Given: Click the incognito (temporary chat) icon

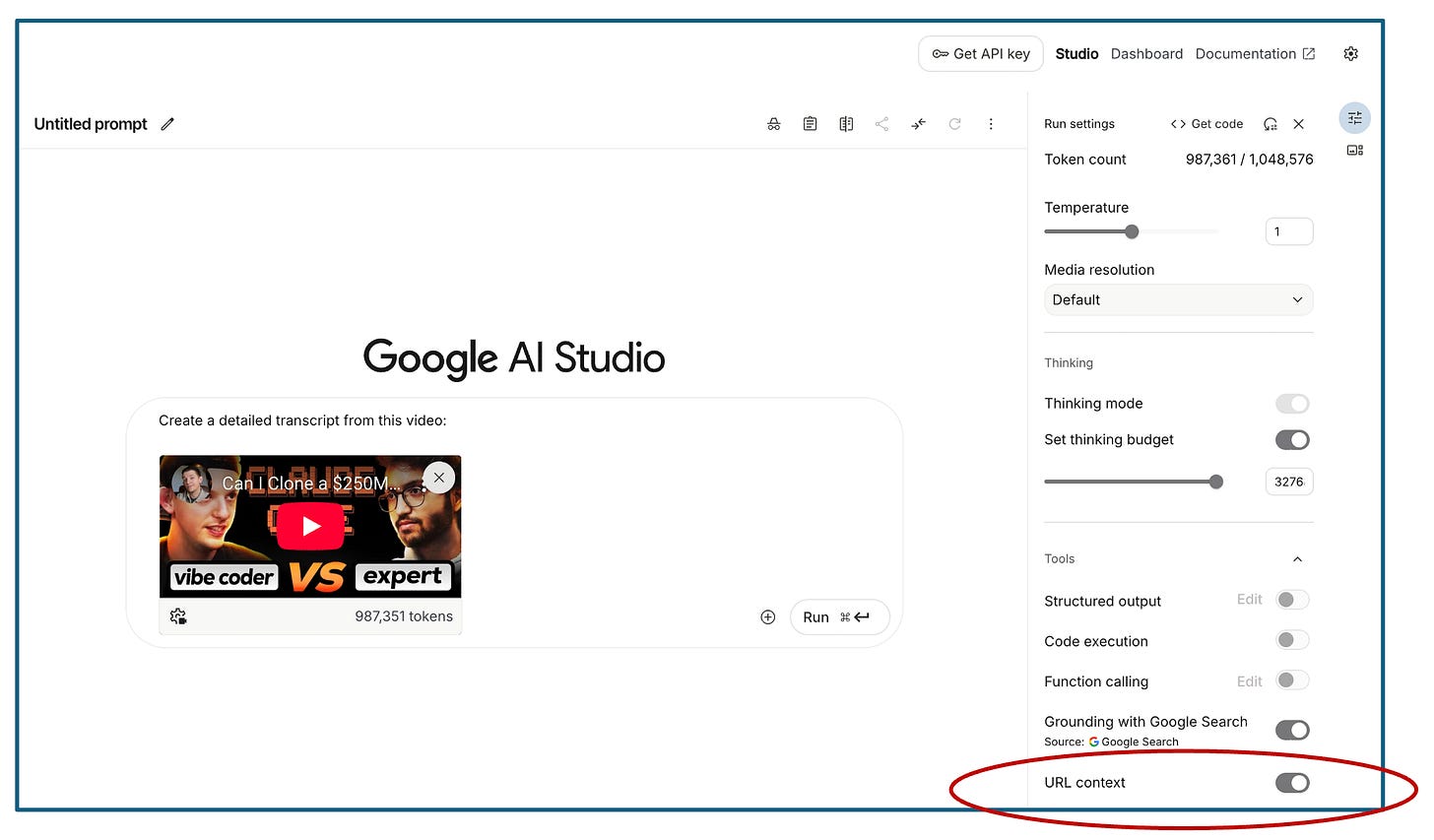Looking at the screenshot, I should [x=774, y=124].
